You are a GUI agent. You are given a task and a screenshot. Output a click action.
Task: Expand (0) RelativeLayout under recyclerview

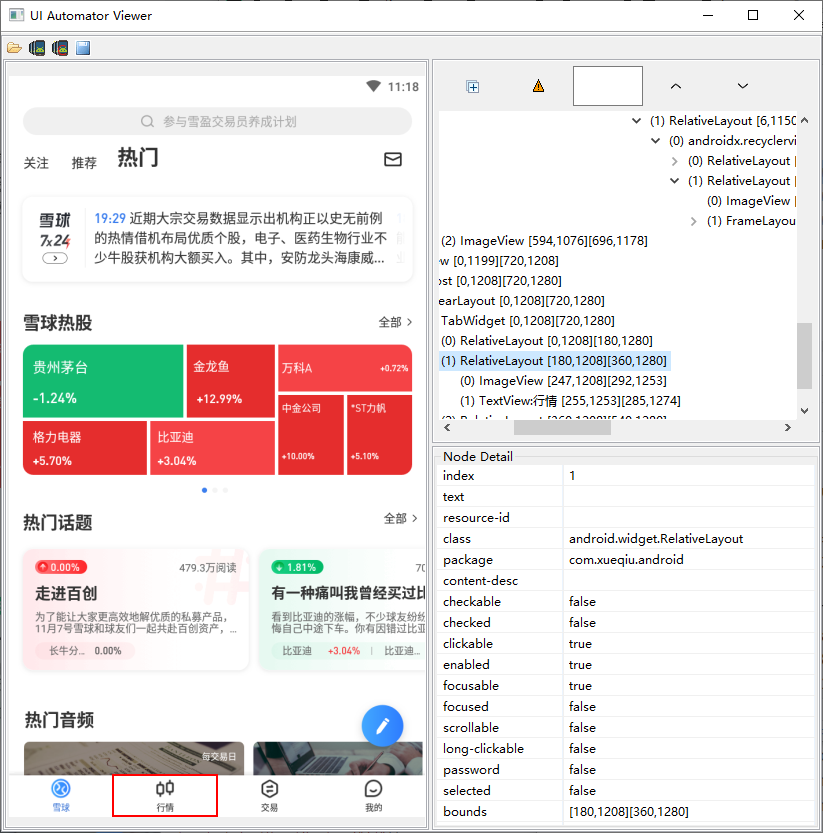click(x=675, y=161)
